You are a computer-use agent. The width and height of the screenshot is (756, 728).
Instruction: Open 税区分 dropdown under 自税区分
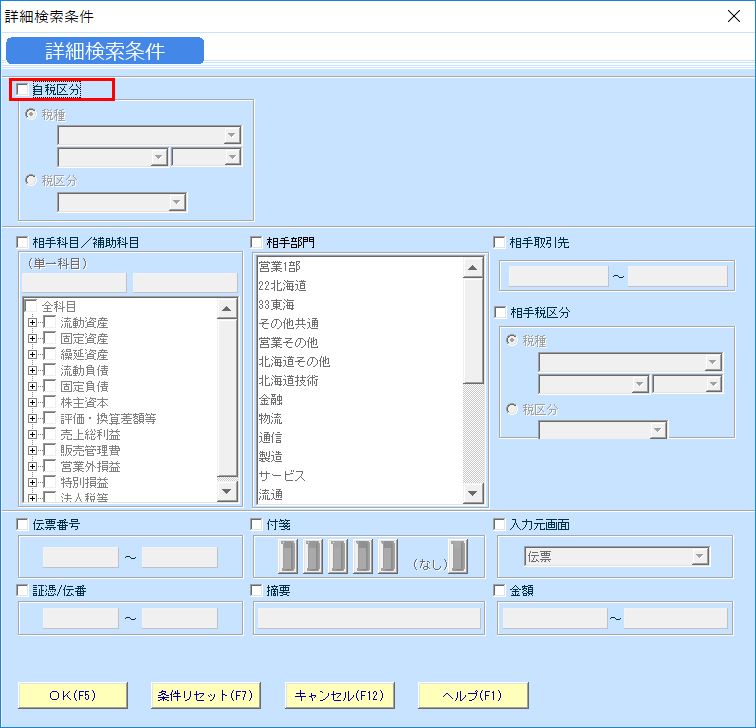[x=176, y=202]
